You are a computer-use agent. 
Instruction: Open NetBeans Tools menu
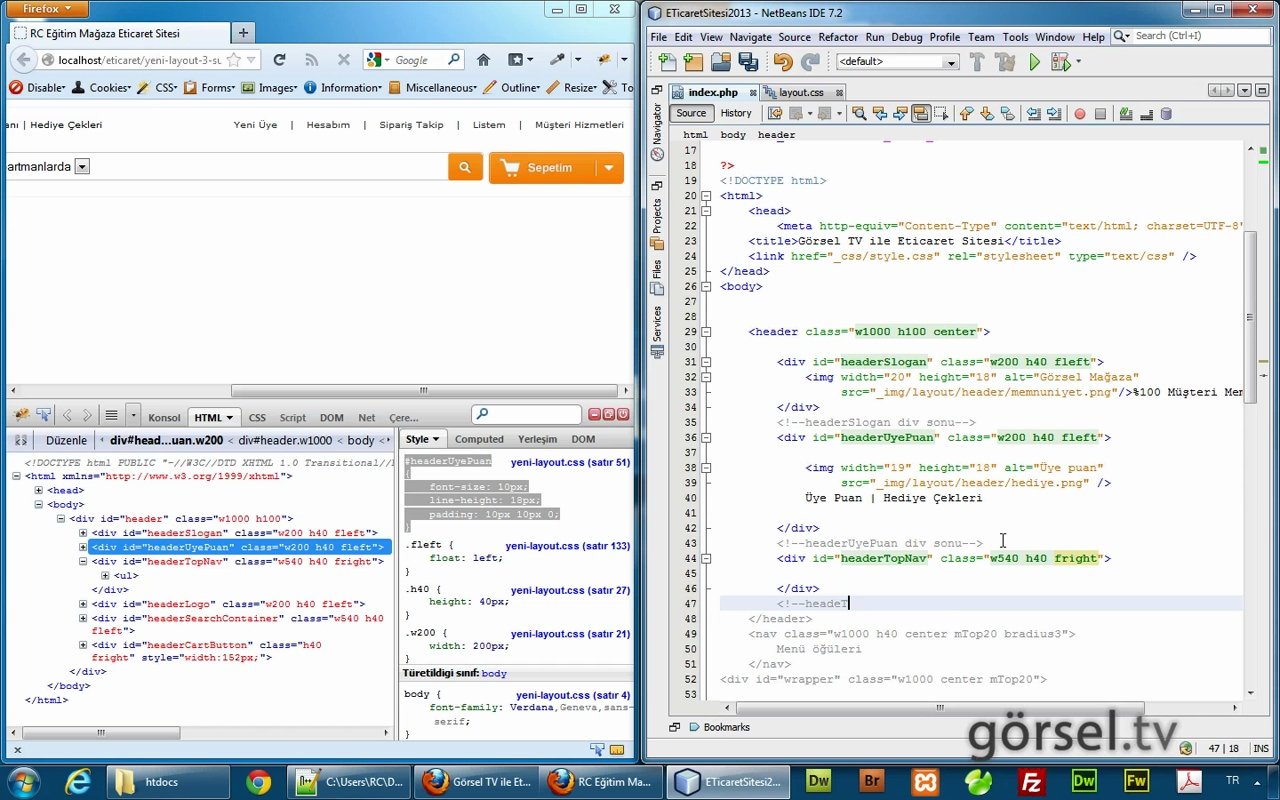coord(1015,37)
